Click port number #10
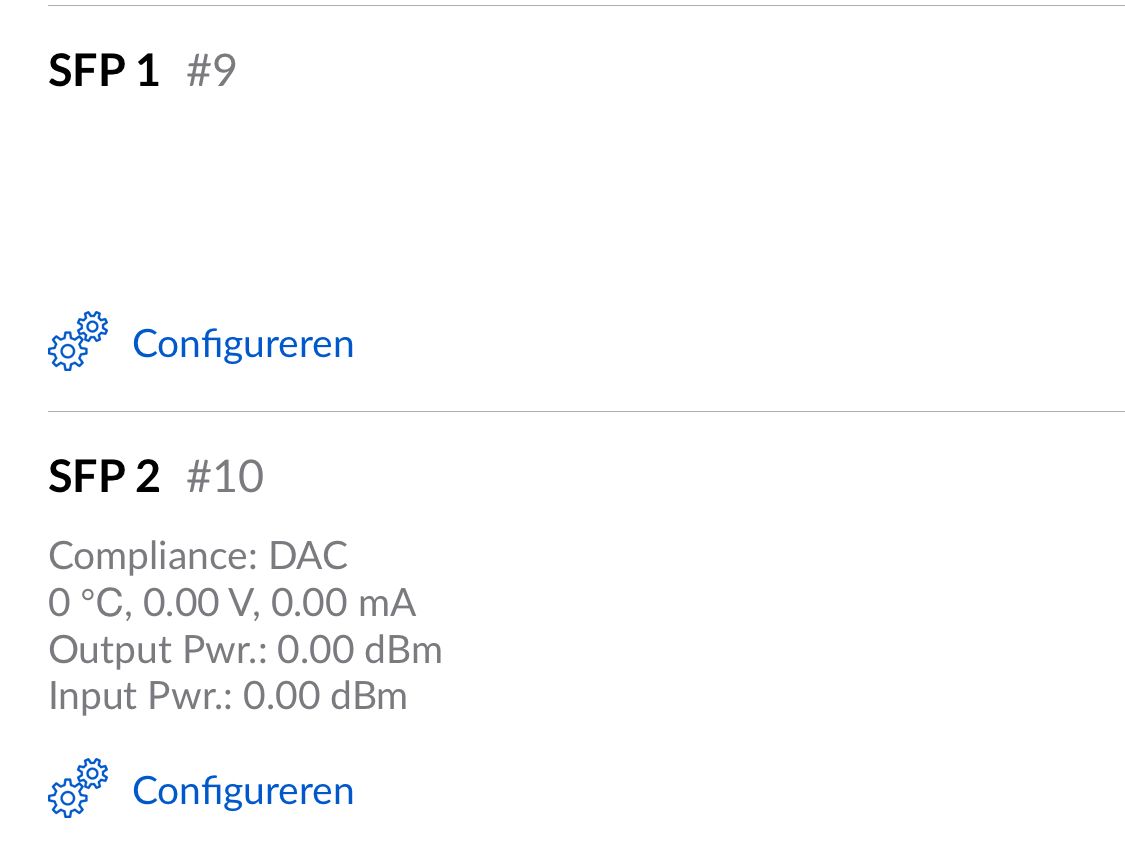The width and height of the screenshot is (1125, 848). pyautogui.click(x=225, y=477)
